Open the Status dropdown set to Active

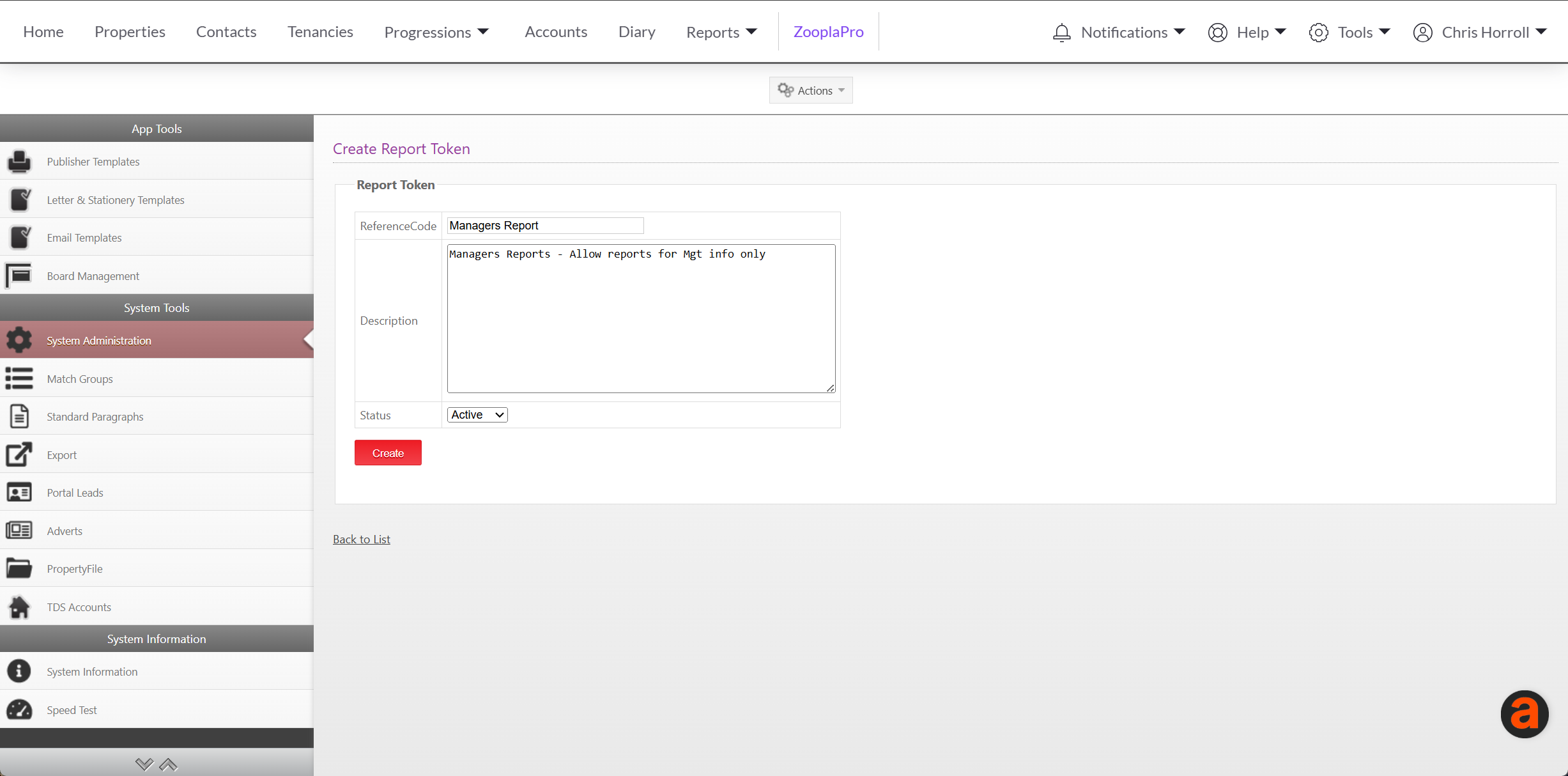477,415
